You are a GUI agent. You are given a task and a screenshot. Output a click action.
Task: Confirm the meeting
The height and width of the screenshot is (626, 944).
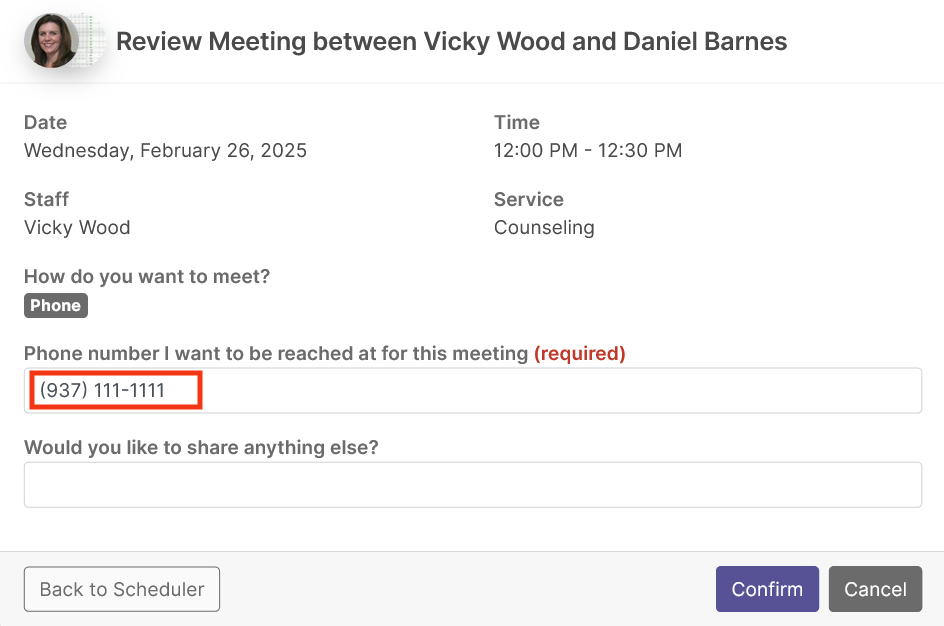767,589
